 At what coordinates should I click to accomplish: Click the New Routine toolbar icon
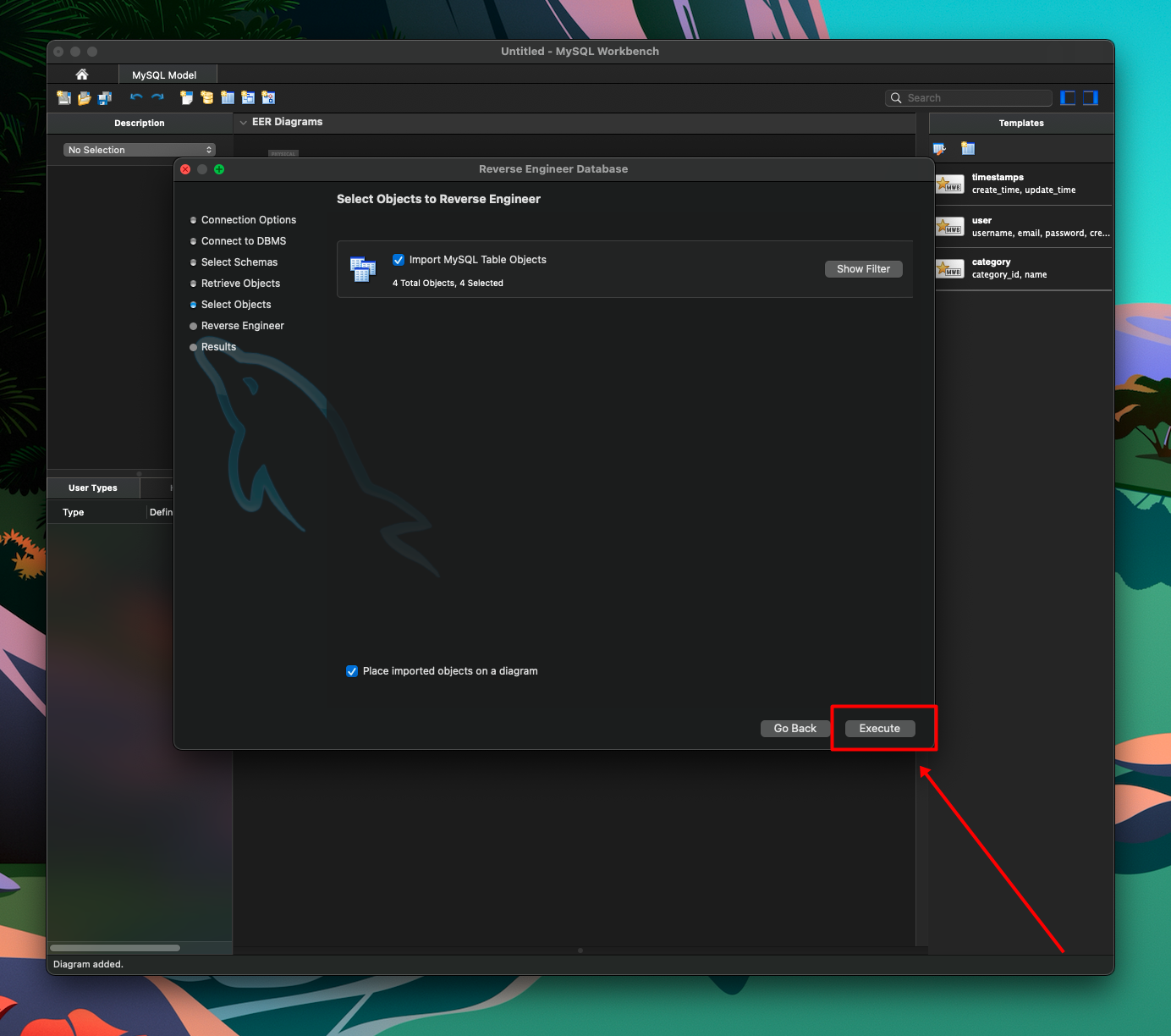tap(268, 98)
